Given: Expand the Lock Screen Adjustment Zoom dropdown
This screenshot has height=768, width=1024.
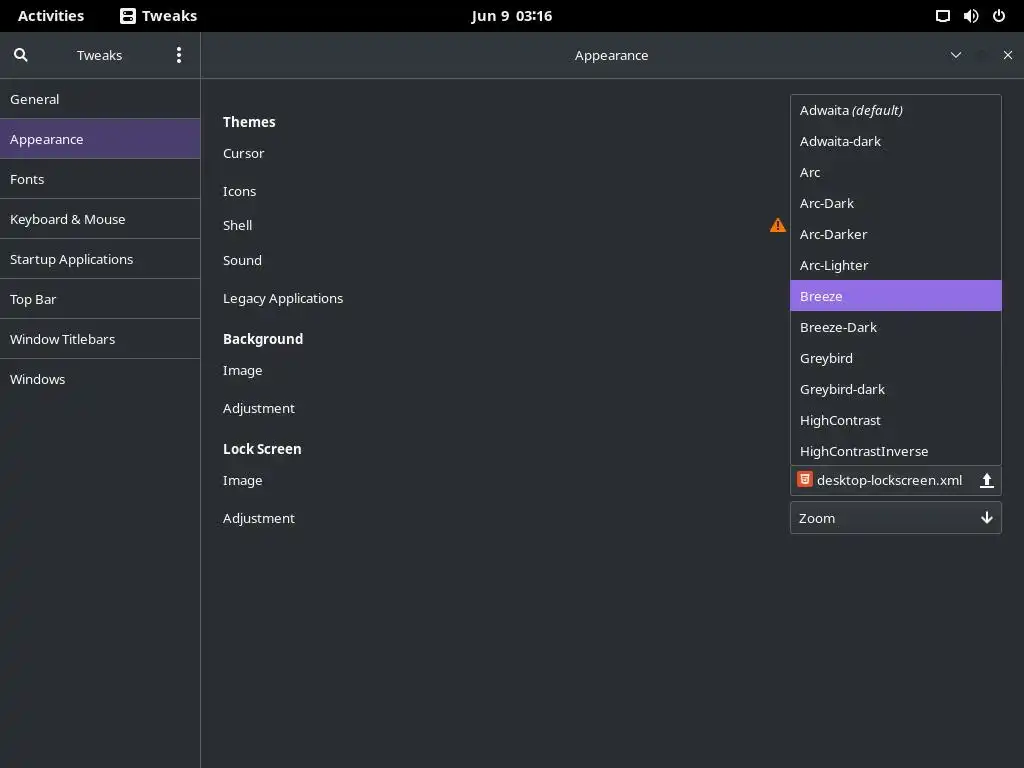Looking at the screenshot, I should pos(895,518).
